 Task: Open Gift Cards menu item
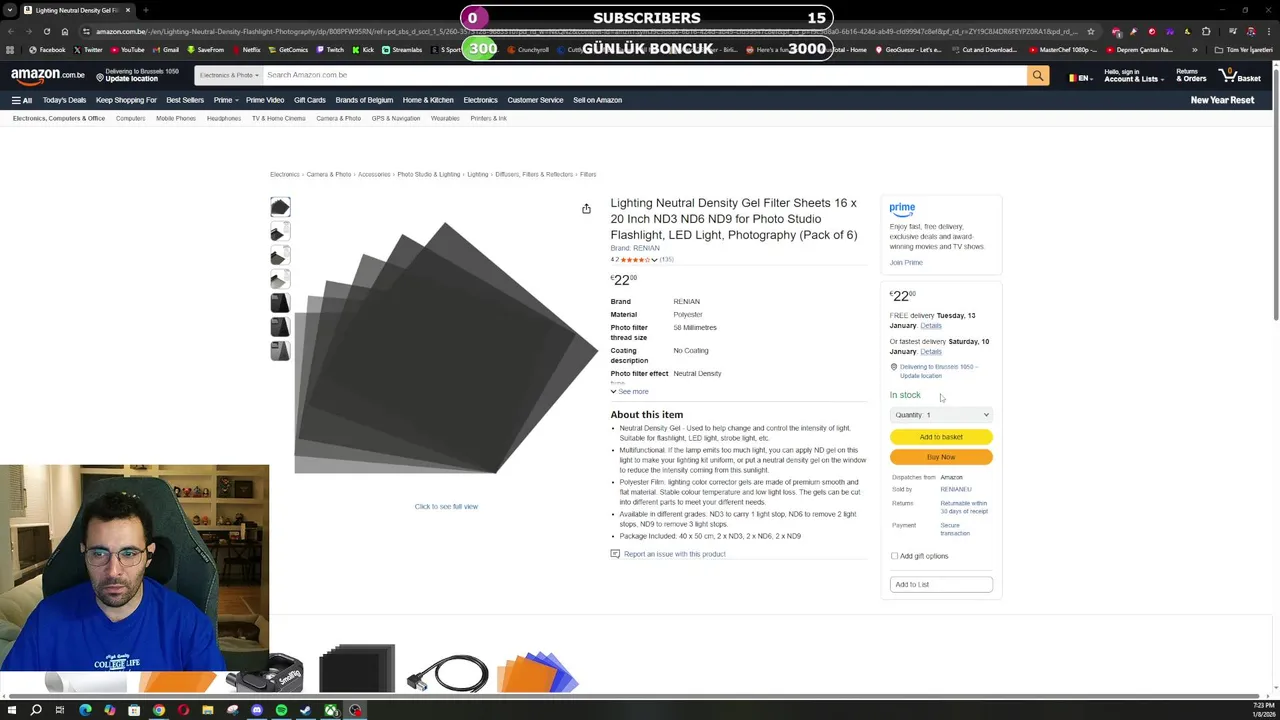[310, 100]
